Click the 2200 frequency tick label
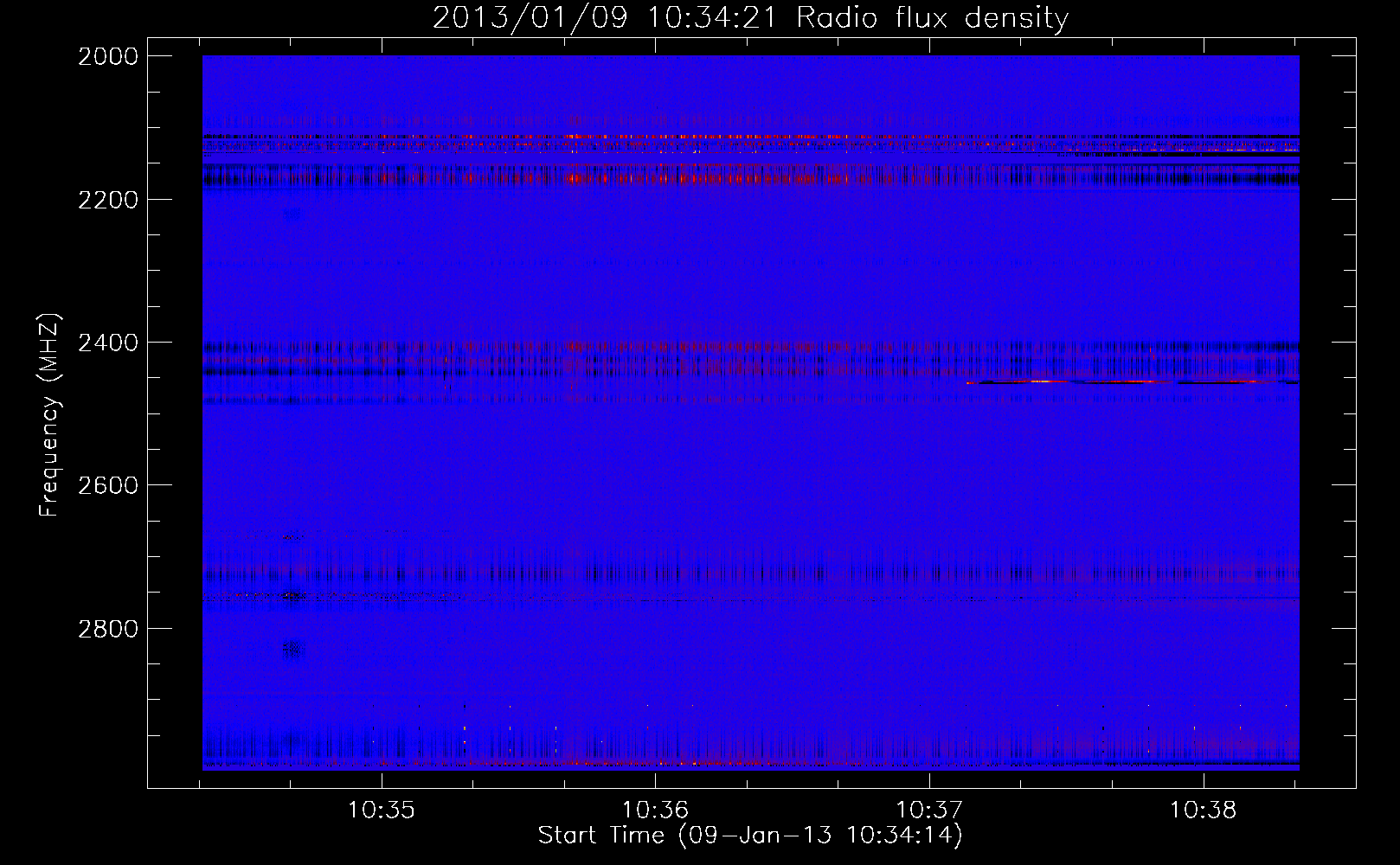The image size is (1400, 865). click(x=108, y=199)
